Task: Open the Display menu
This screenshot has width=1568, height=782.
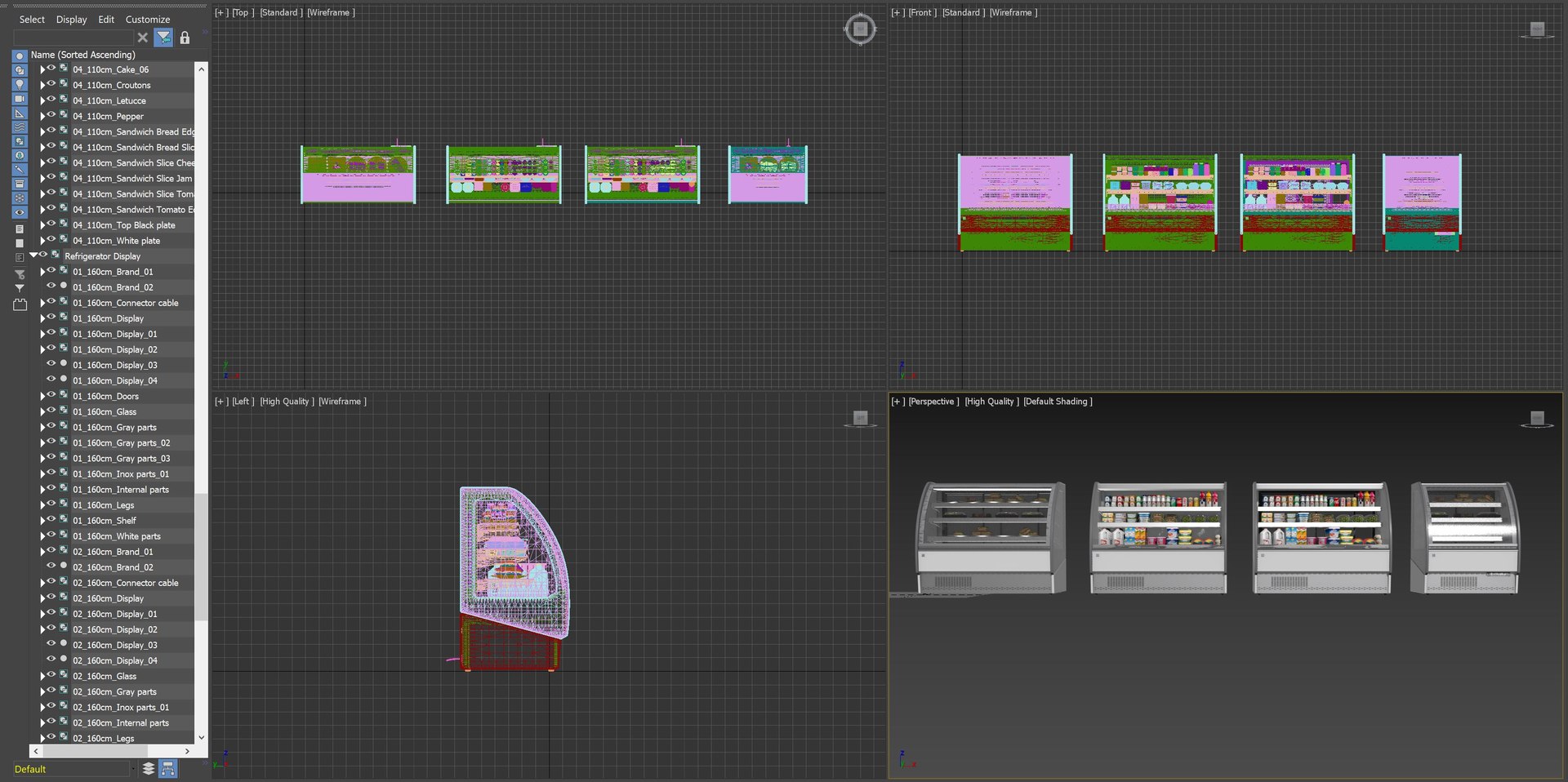Action: click(x=71, y=19)
